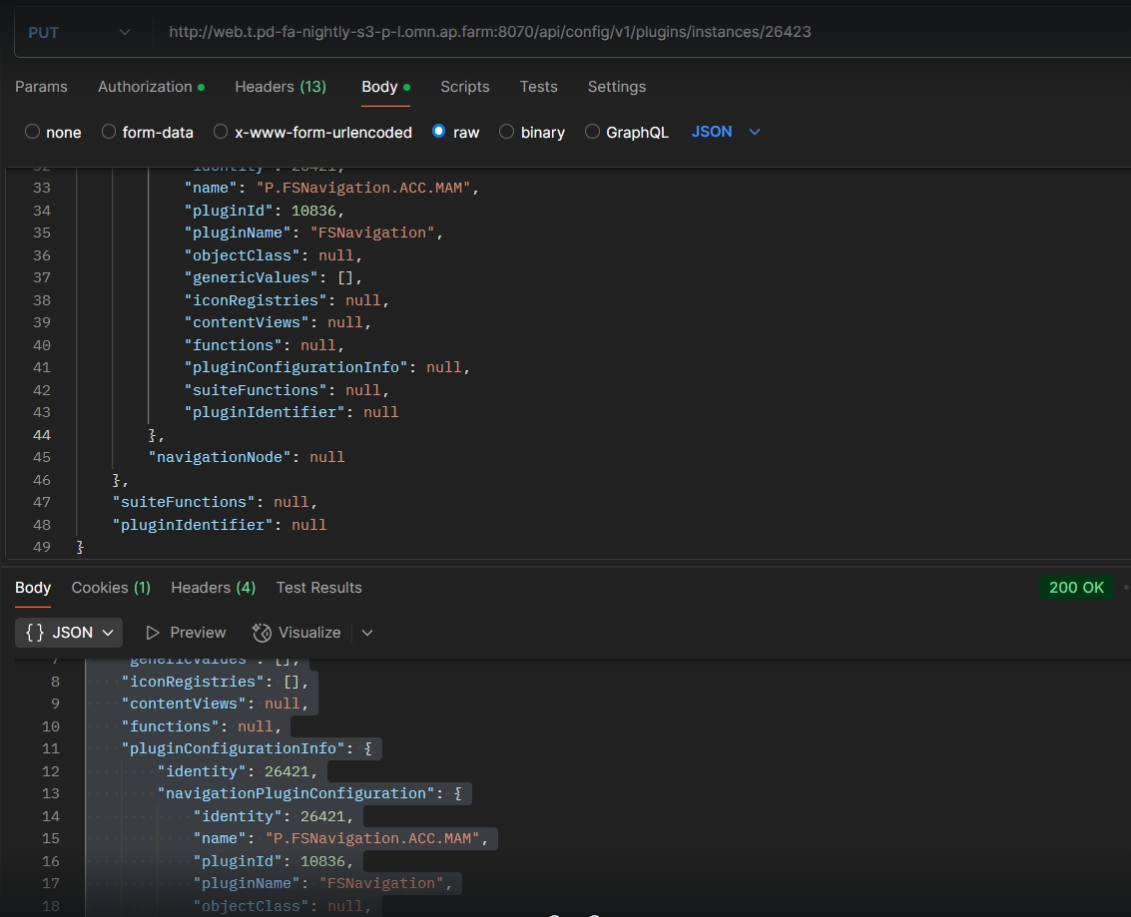Select the GraphQL body option
This screenshot has width=1131, height=917.
tap(592, 132)
